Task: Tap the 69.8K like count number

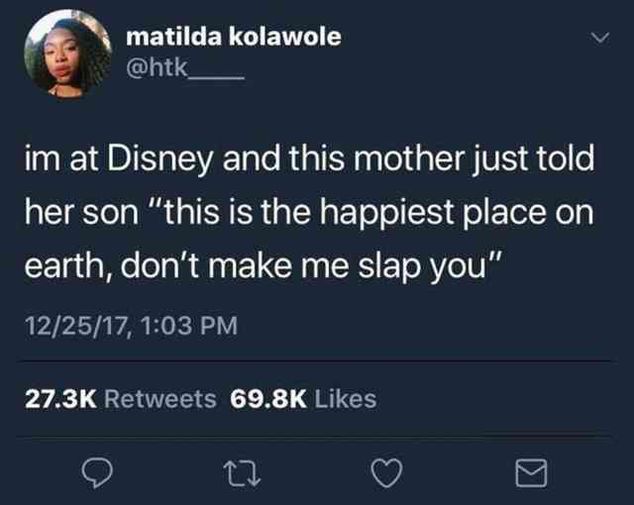Action: pos(268,399)
